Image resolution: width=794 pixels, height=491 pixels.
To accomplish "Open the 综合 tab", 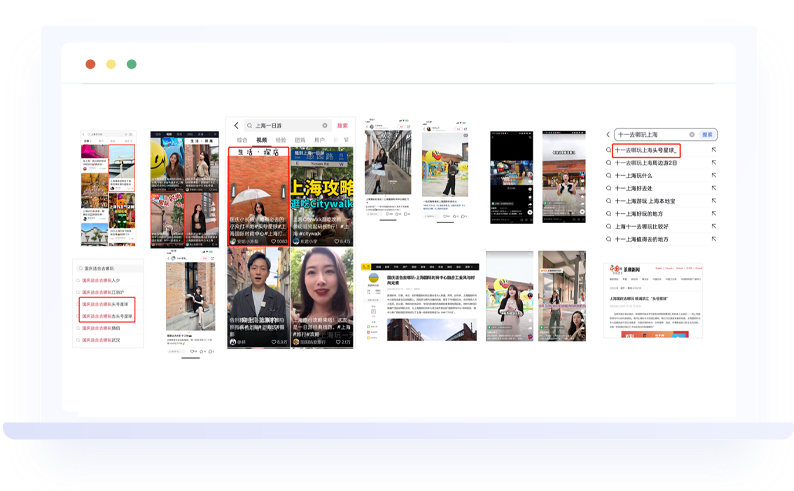I will [x=242, y=140].
